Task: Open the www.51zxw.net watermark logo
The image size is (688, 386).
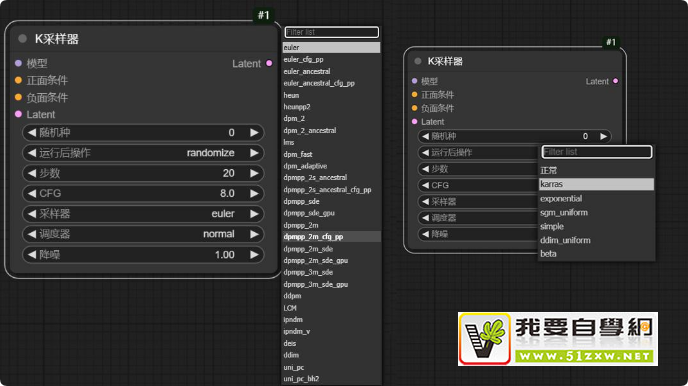Action: [x=558, y=339]
